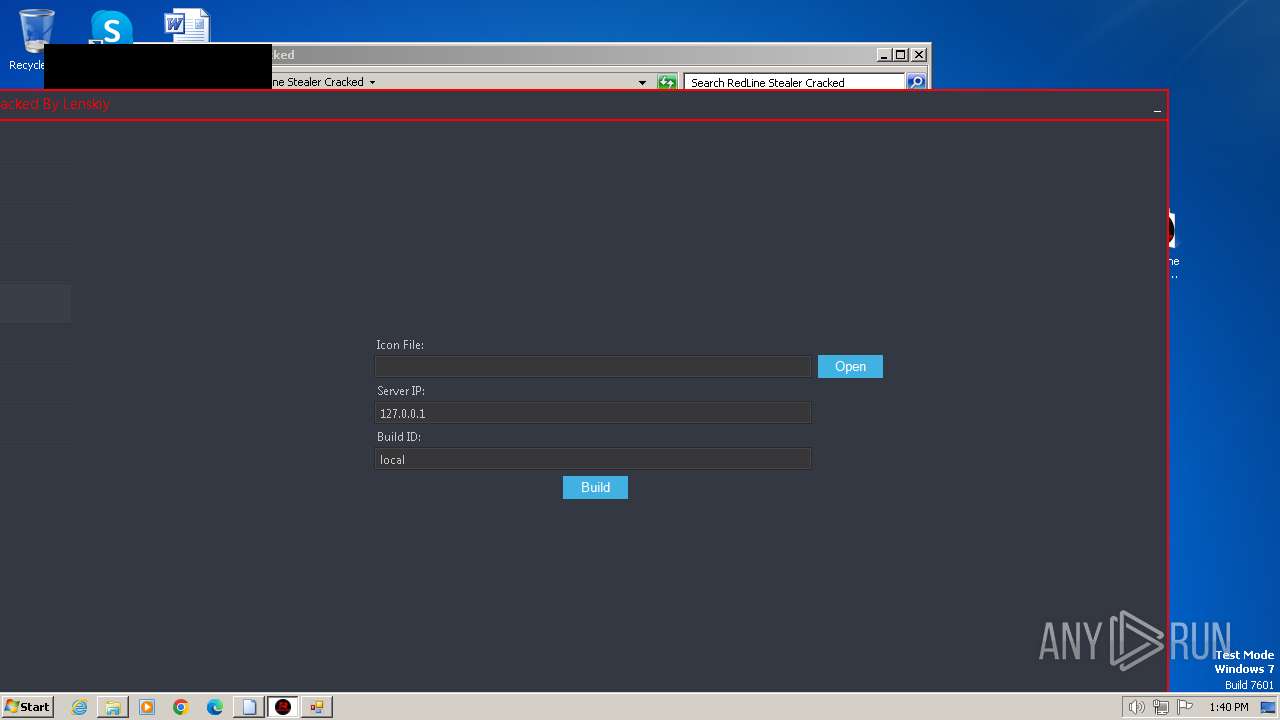1280x720 pixels.
Task: Refresh the Explorer folder view
Action: pyautogui.click(x=667, y=82)
